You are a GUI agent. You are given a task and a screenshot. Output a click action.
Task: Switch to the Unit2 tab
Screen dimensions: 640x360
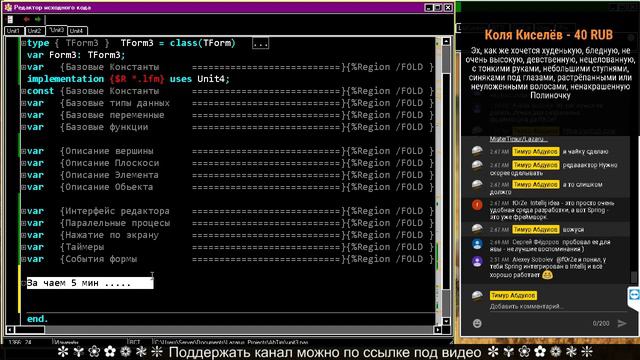pyautogui.click(x=35, y=31)
